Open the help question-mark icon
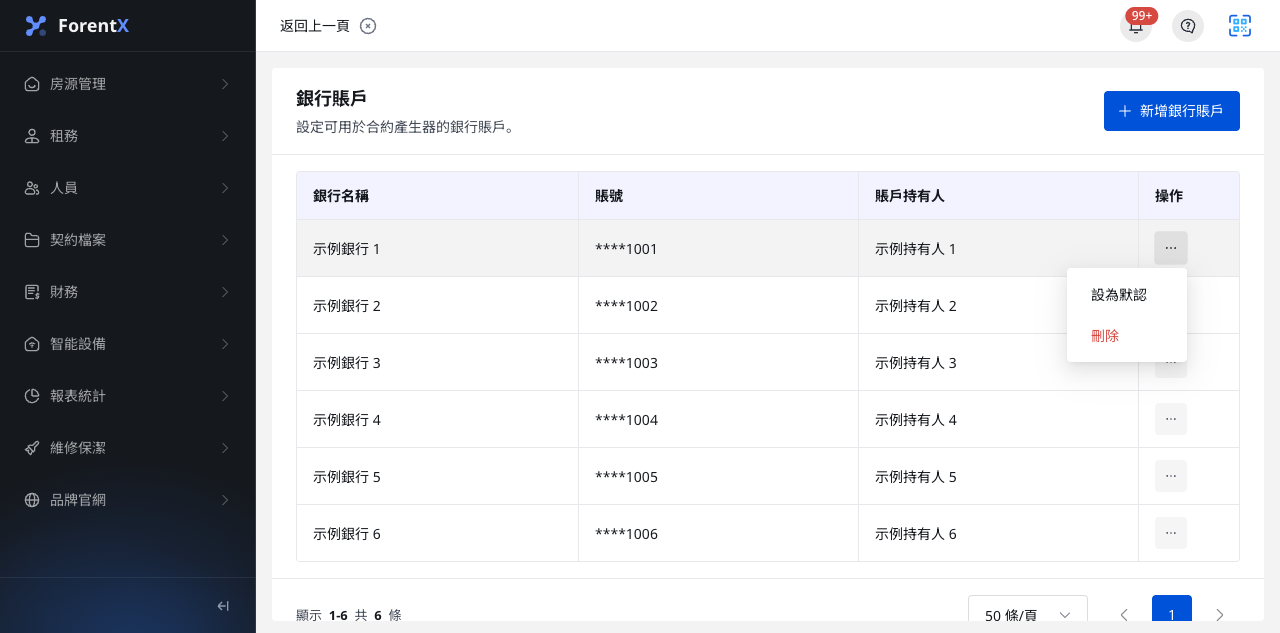The width and height of the screenshot is (1280, 633). (x=1188, y=26)
